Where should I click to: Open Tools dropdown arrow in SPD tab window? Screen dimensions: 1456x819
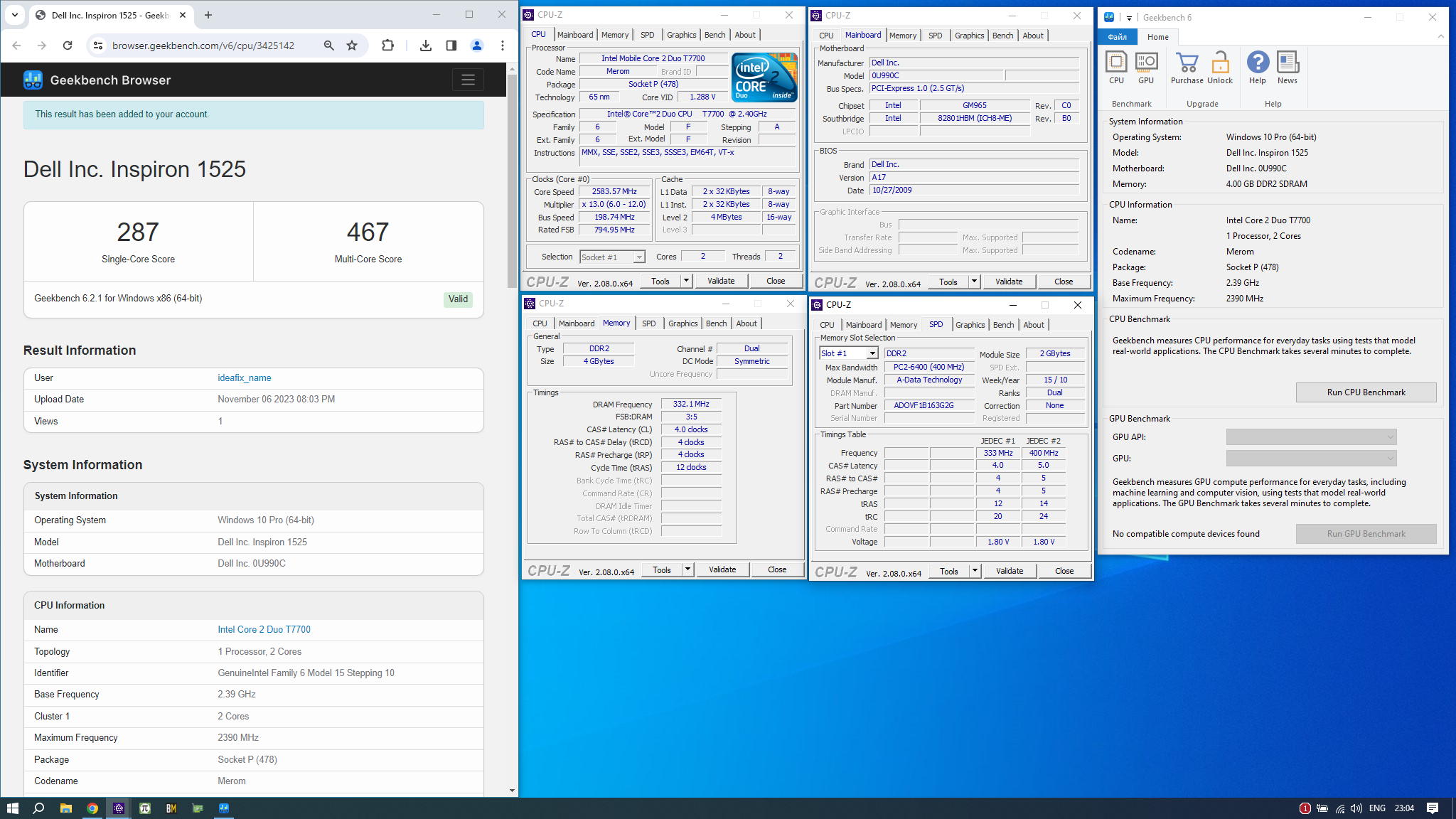pos(975,571)
